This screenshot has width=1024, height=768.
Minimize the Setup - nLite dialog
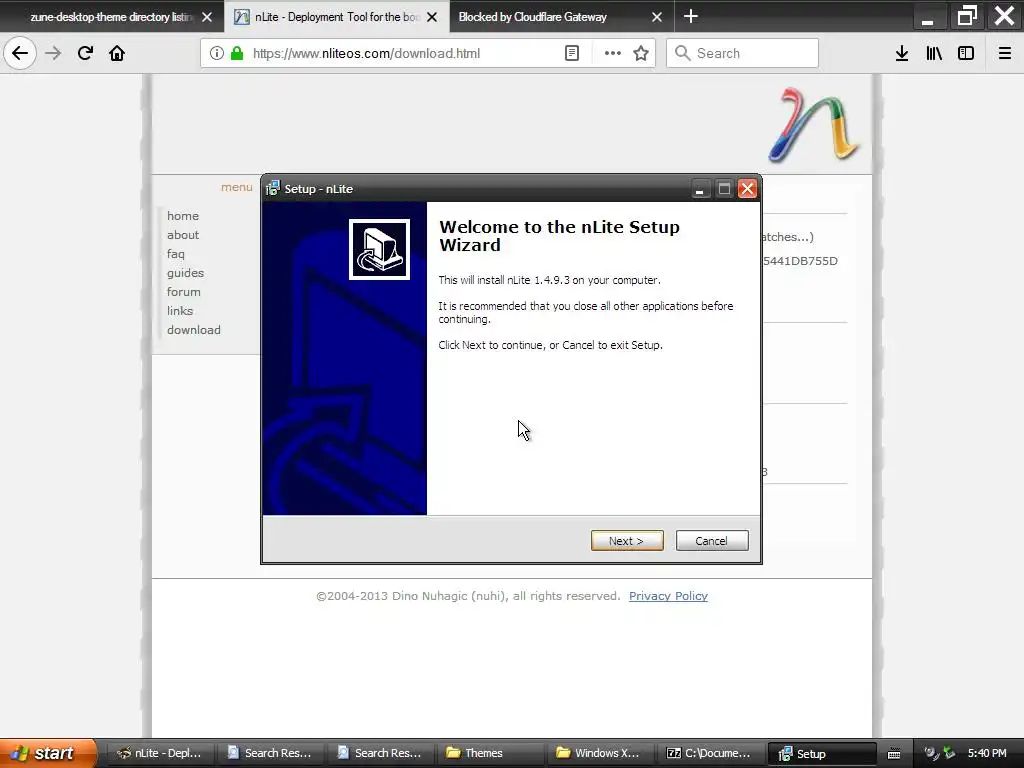(700, 189)
